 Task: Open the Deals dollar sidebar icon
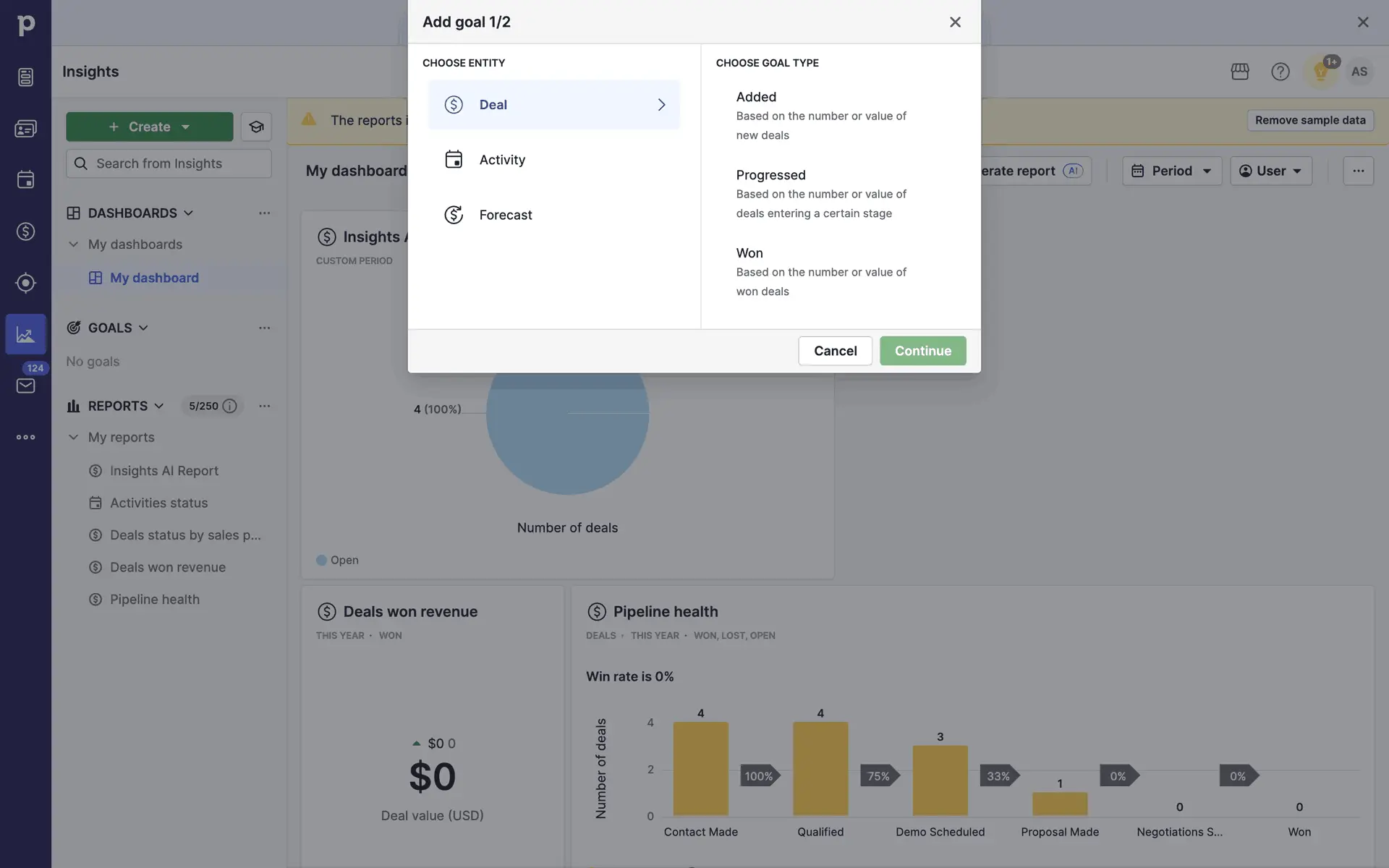pos(25,231)
